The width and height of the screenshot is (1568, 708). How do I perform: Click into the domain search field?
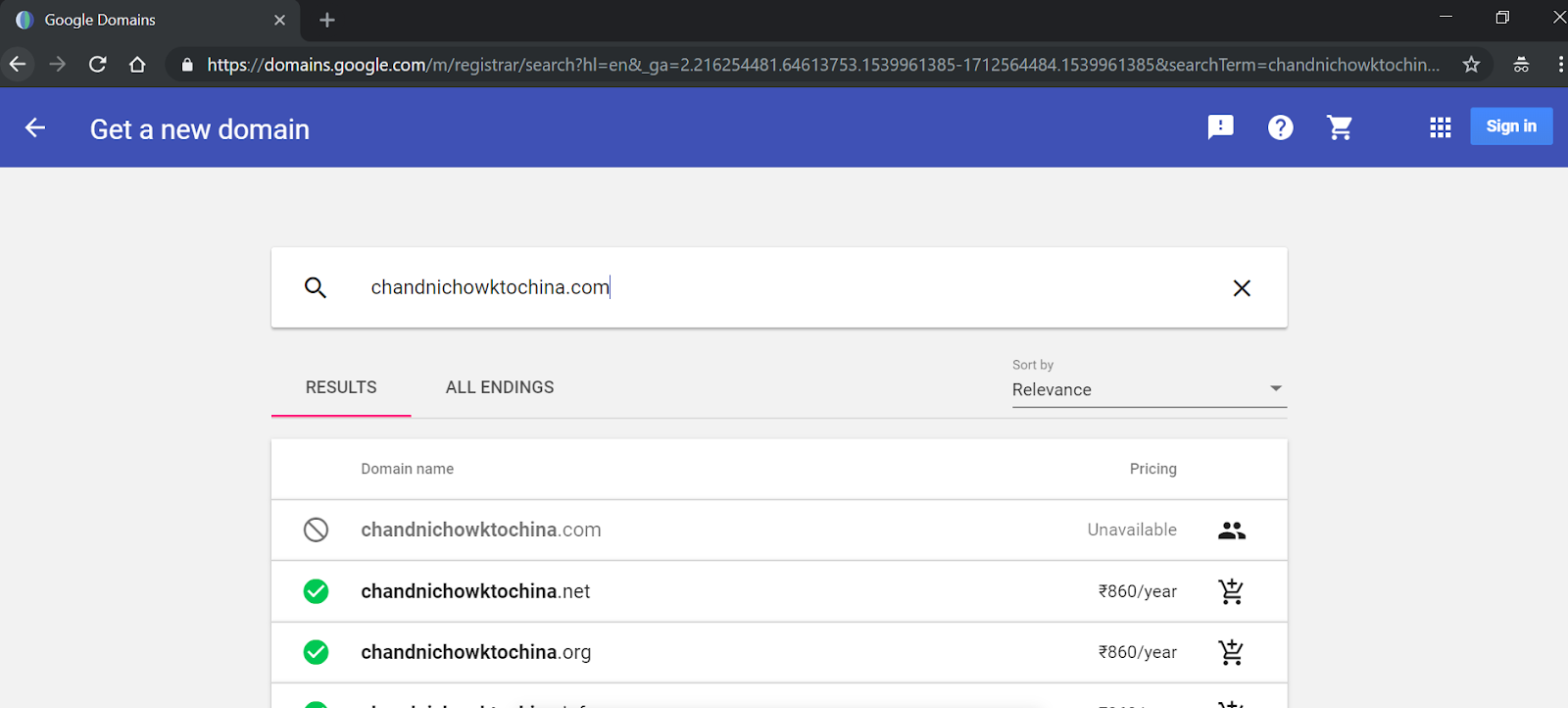coord(779,287)
